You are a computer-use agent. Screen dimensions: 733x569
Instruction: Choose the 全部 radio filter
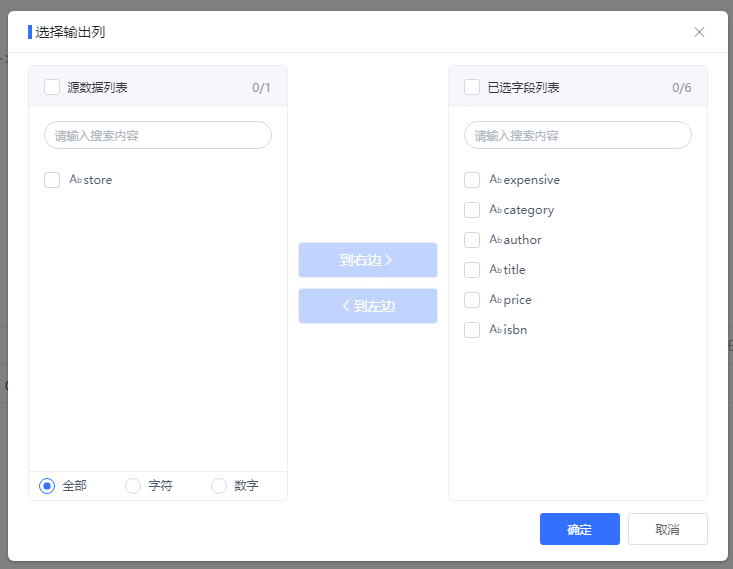click(x=47, y=486)
